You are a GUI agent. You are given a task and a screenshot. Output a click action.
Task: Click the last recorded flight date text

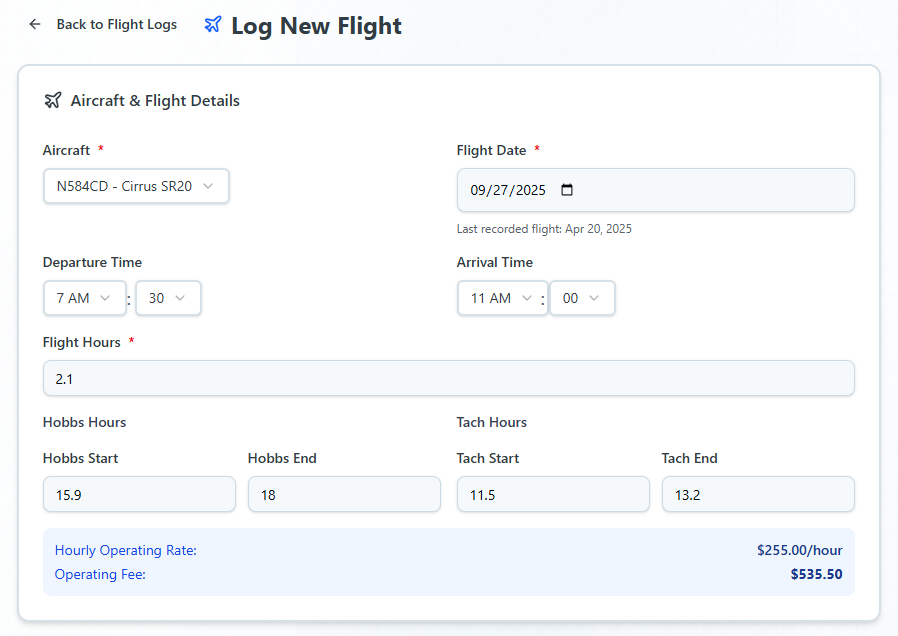(544, 228)
